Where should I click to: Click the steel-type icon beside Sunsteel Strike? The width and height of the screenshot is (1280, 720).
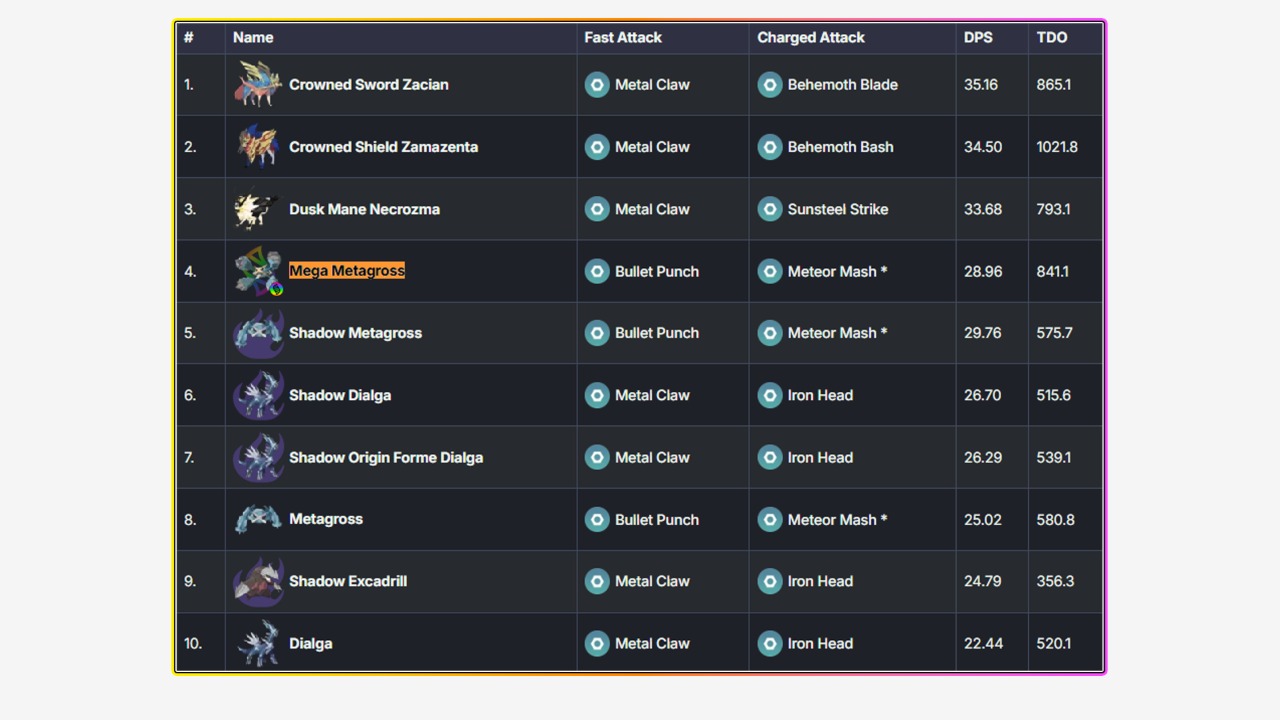coord(769,210)
